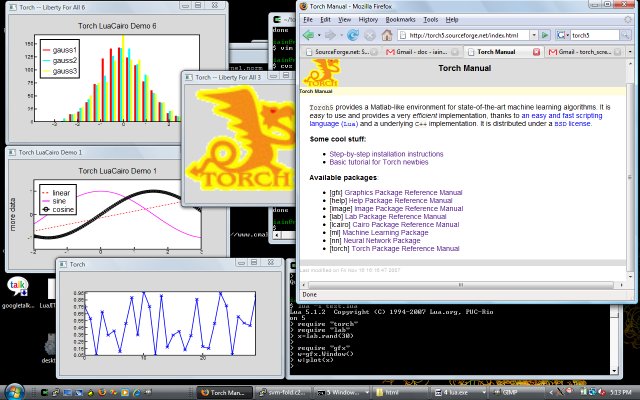Select the lua.exe taskbar button
Screen dimensions: 640x400
tap(455, 390)
